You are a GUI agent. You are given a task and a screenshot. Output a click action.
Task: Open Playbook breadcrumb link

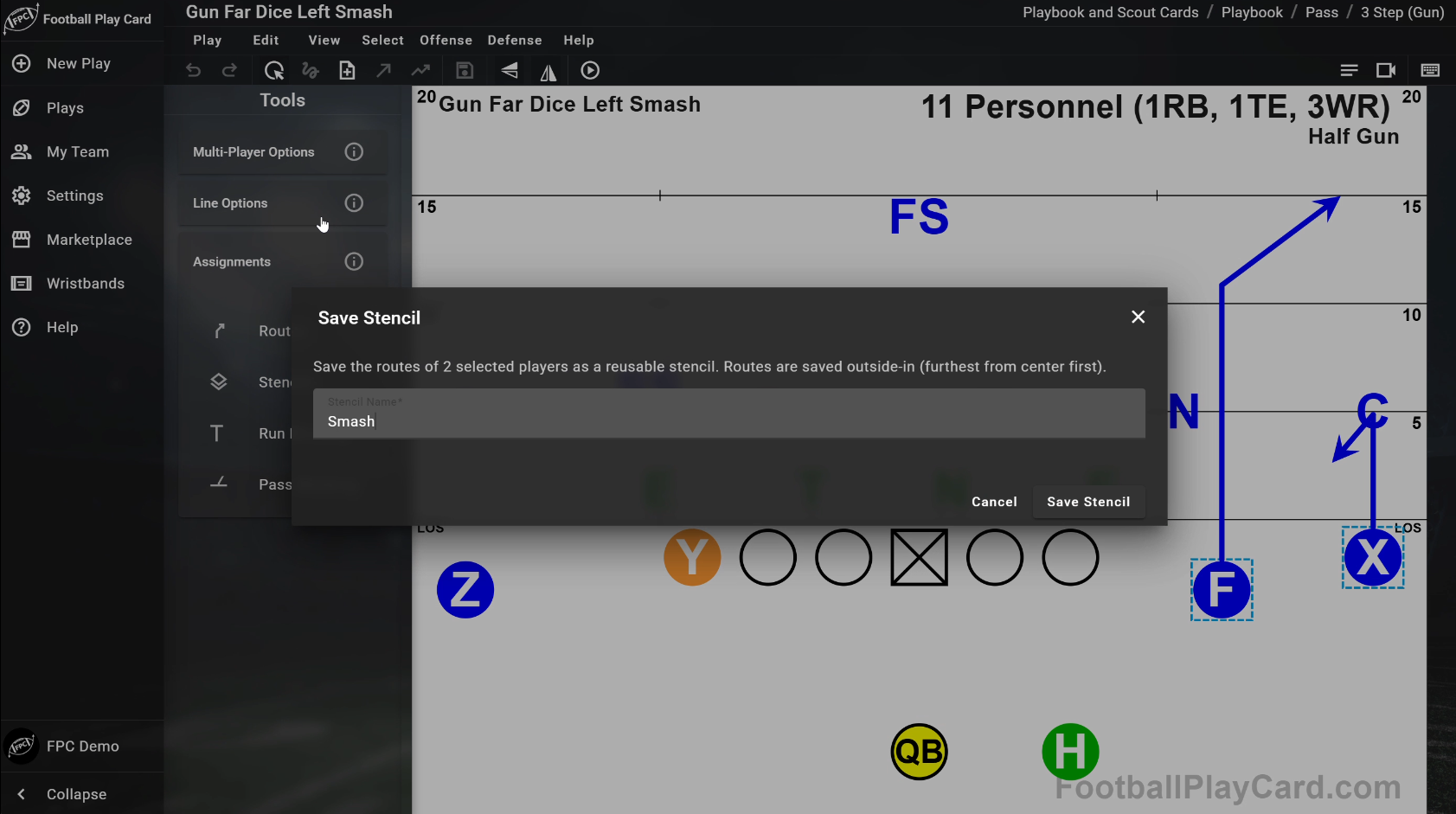(1252, 12)
